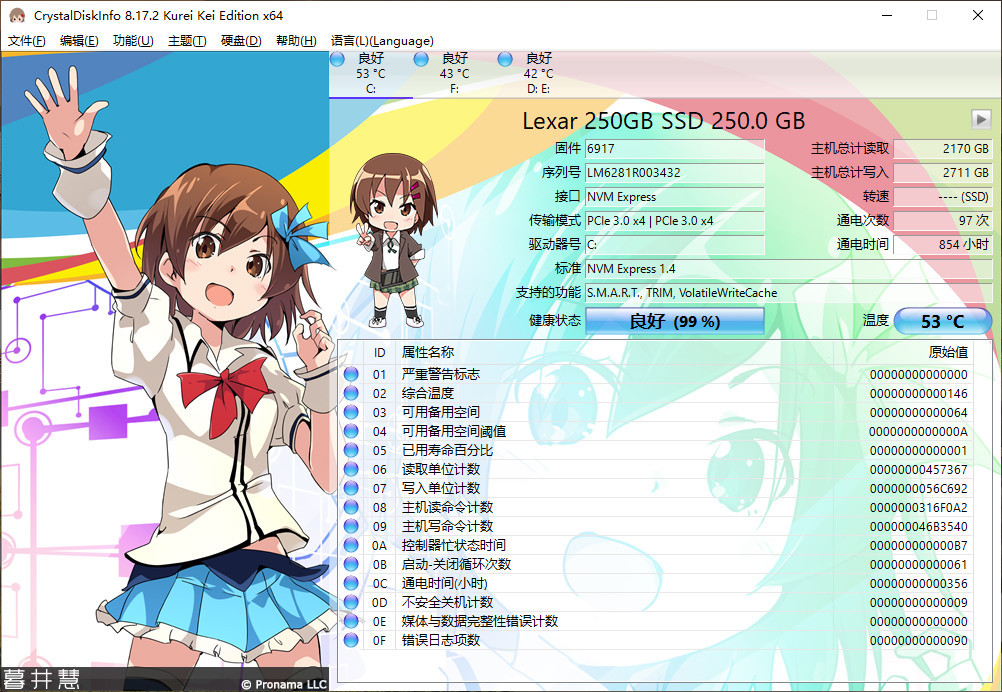
Task: Open the 硬盘(D) disk selection menu
Action: click(x=240, y=41)
